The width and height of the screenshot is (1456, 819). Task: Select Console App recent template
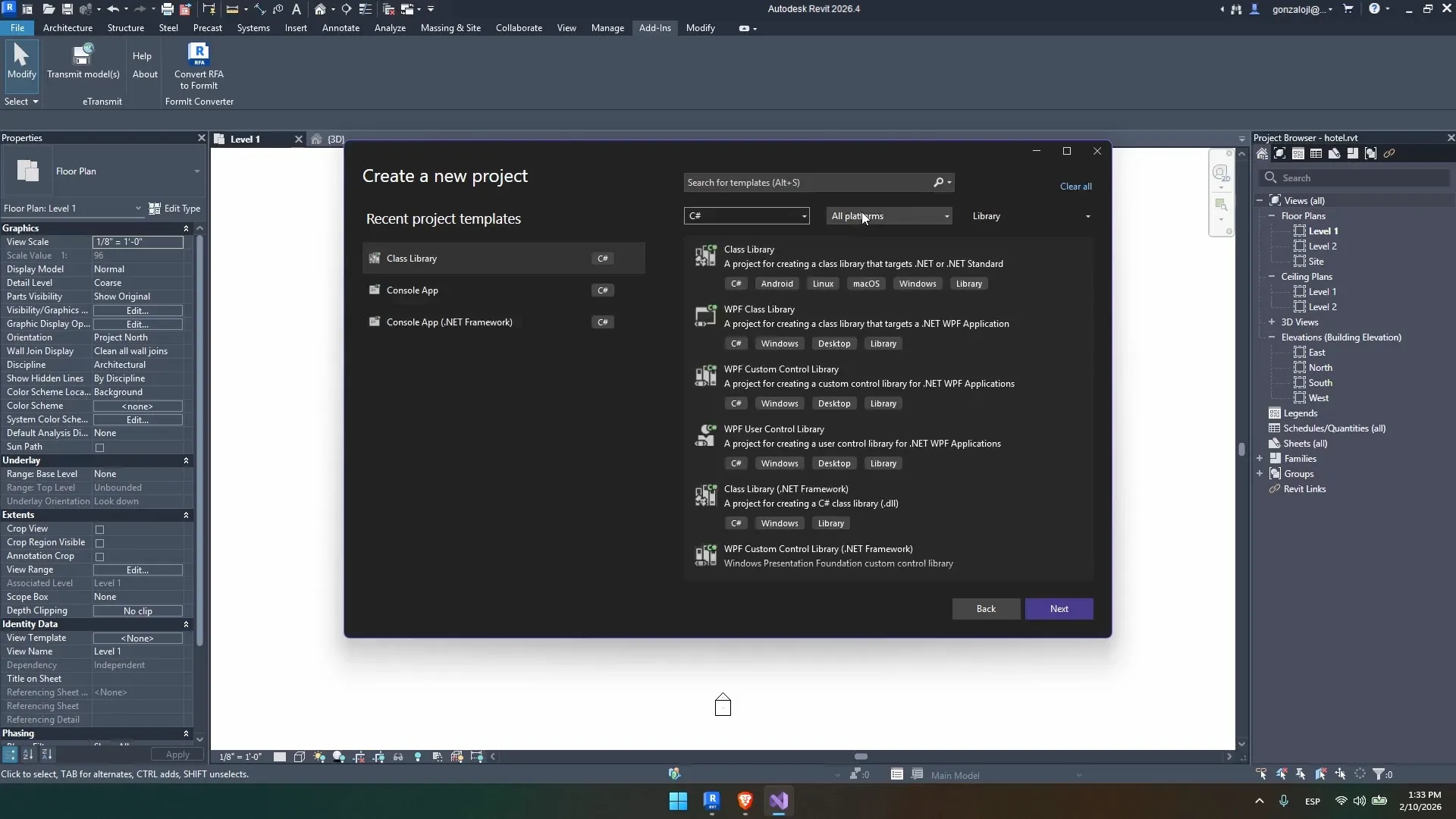(504, 290)
